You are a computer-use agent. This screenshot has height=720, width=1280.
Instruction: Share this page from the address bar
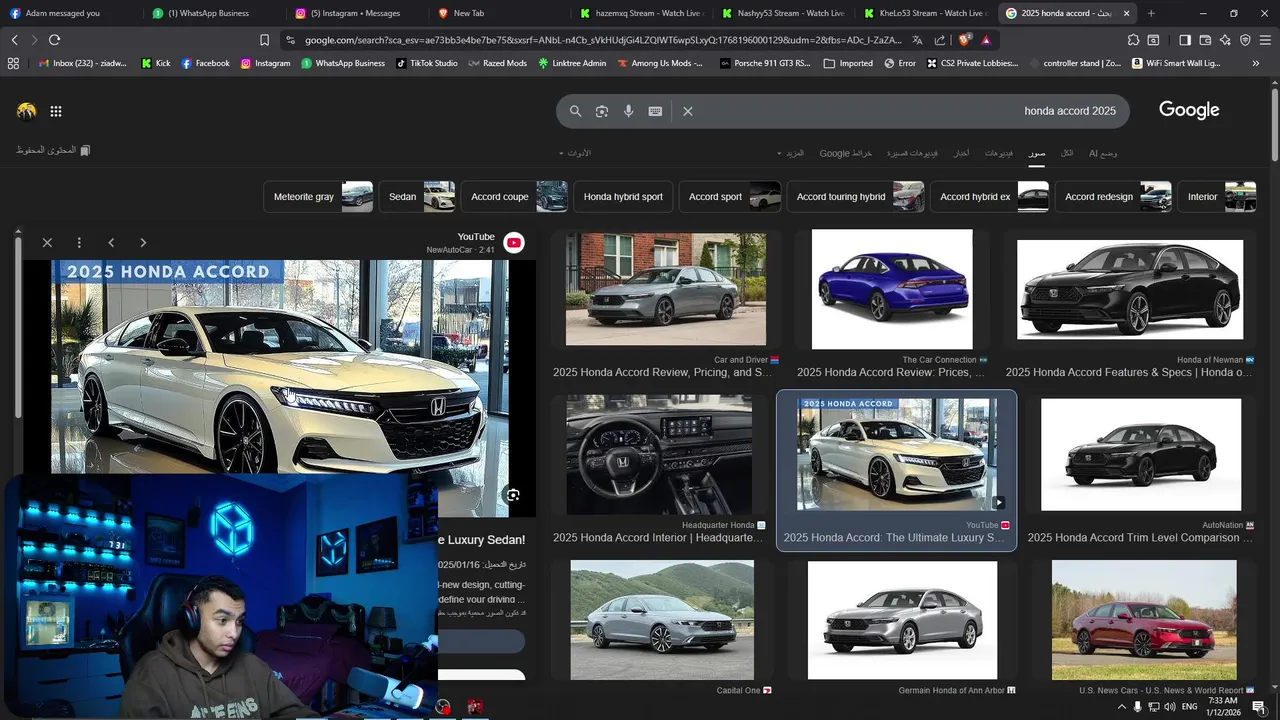(940, 40)
